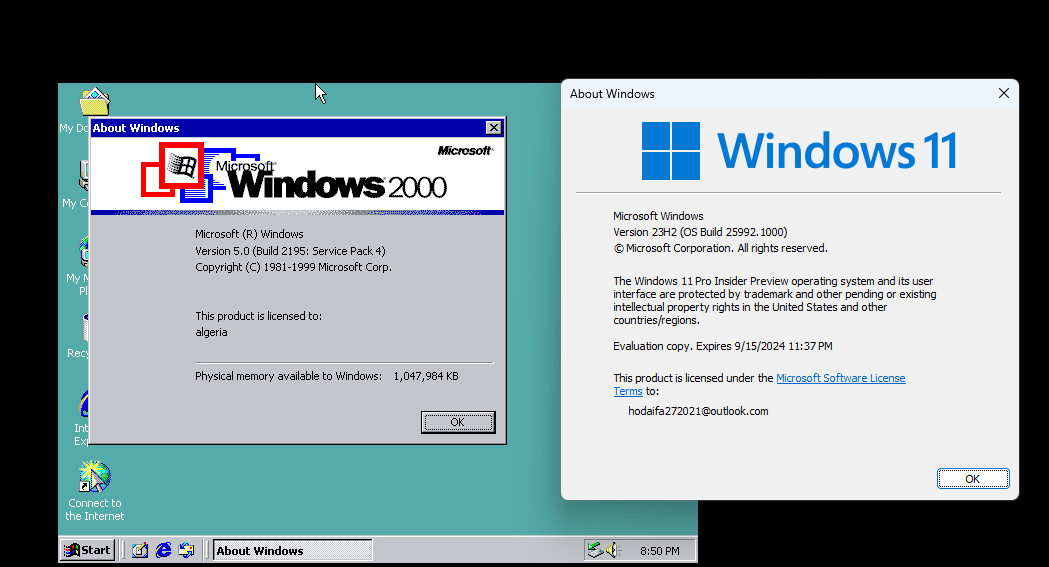Open the Windows 2000 Start menu

tap(87, 550)
